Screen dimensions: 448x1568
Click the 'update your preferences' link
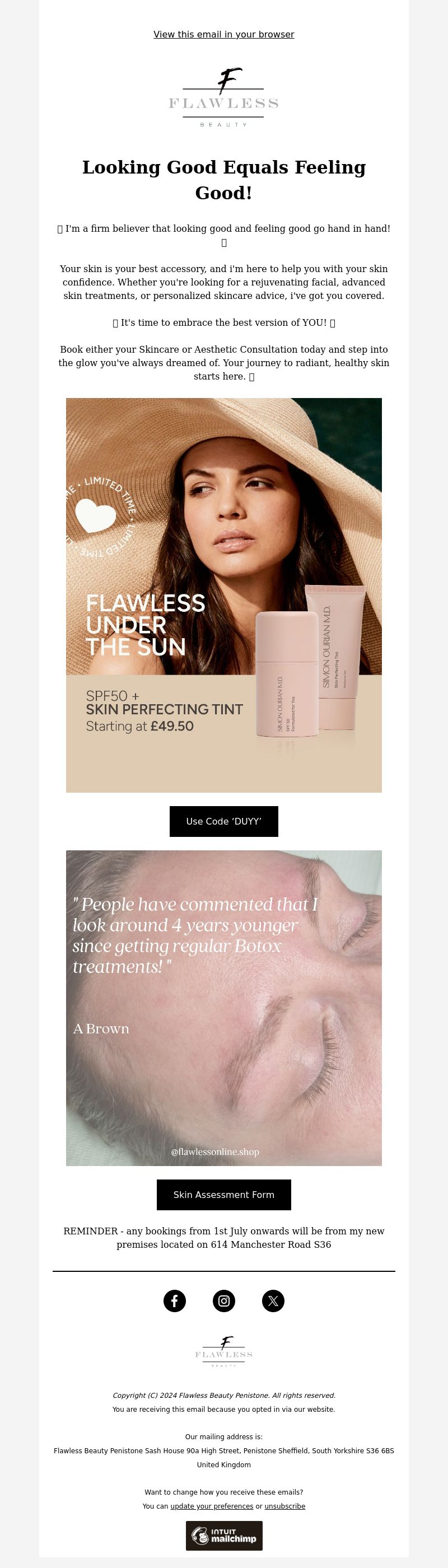[x=212, y=1506]
